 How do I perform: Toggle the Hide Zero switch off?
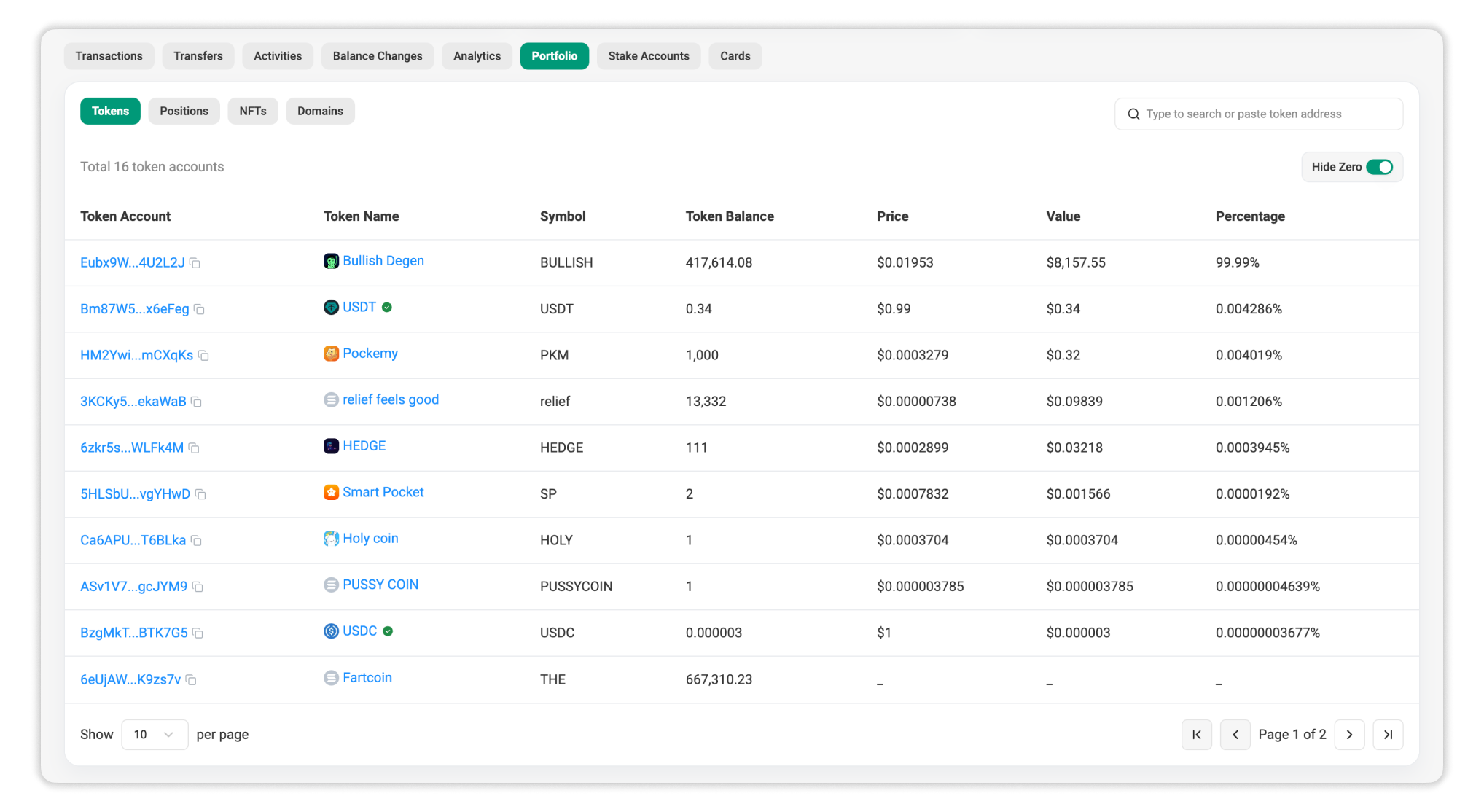(1380, 167)
